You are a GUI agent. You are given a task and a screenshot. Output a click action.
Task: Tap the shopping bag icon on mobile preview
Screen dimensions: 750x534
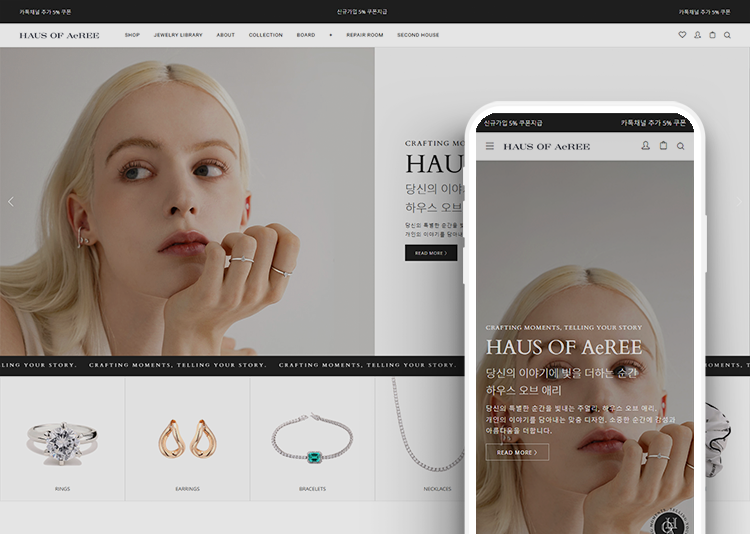663,145
